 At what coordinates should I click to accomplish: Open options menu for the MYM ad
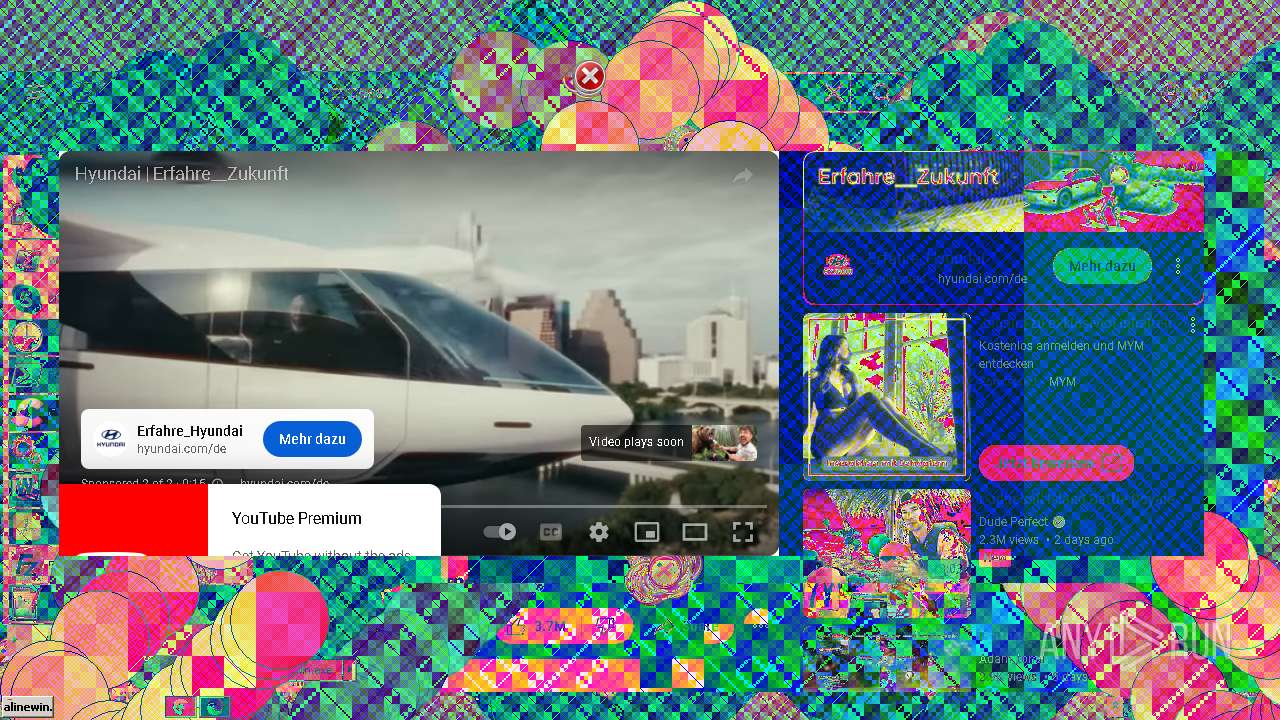[x=1192, y=325]
